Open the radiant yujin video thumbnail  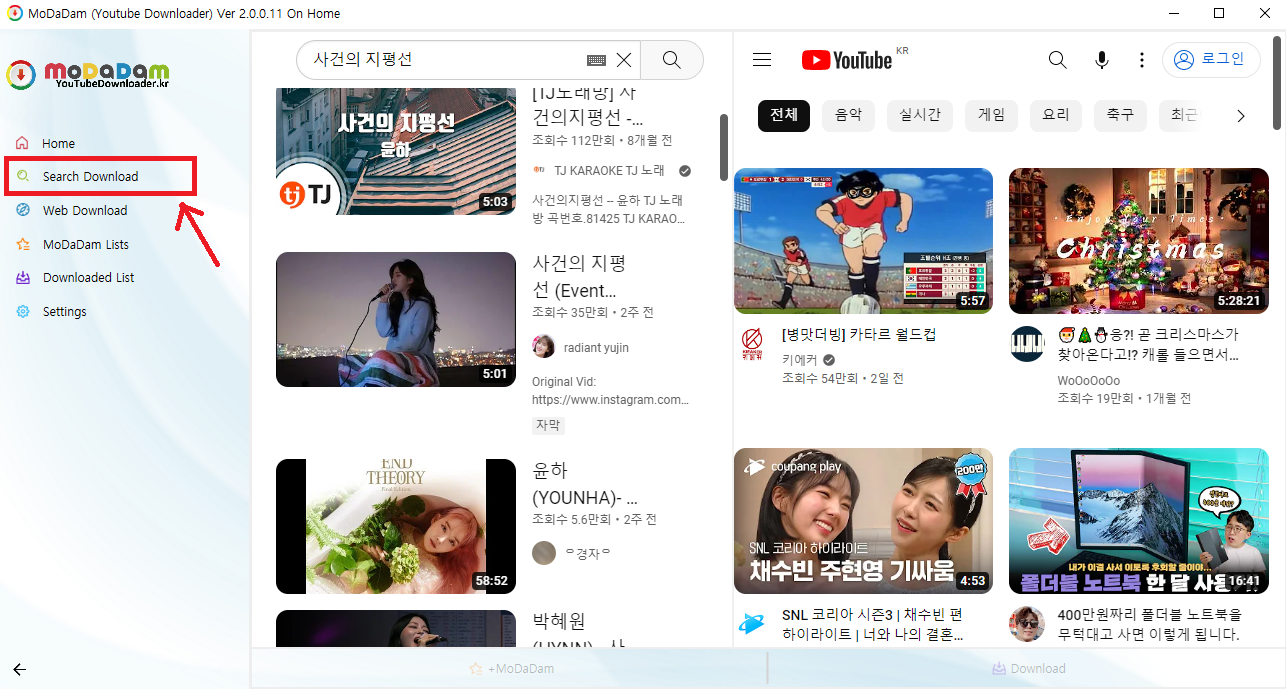pyautogui.click(x=396, y=319)
